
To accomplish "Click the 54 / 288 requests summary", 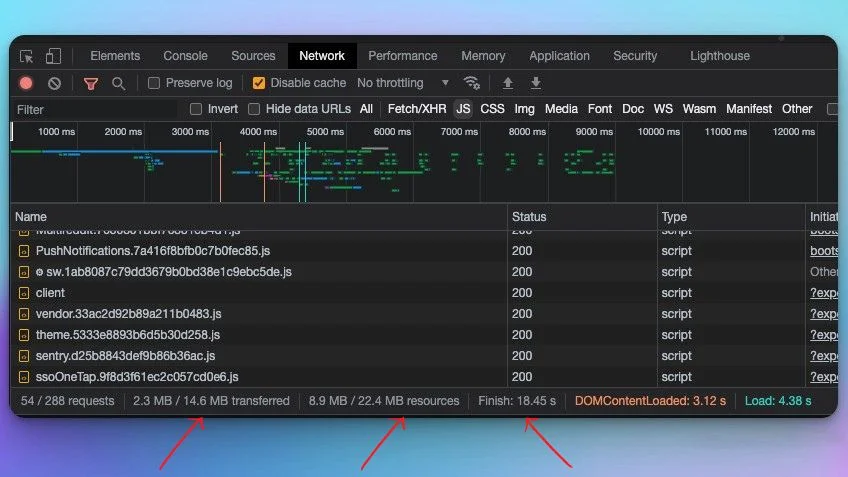I will 68,401.
